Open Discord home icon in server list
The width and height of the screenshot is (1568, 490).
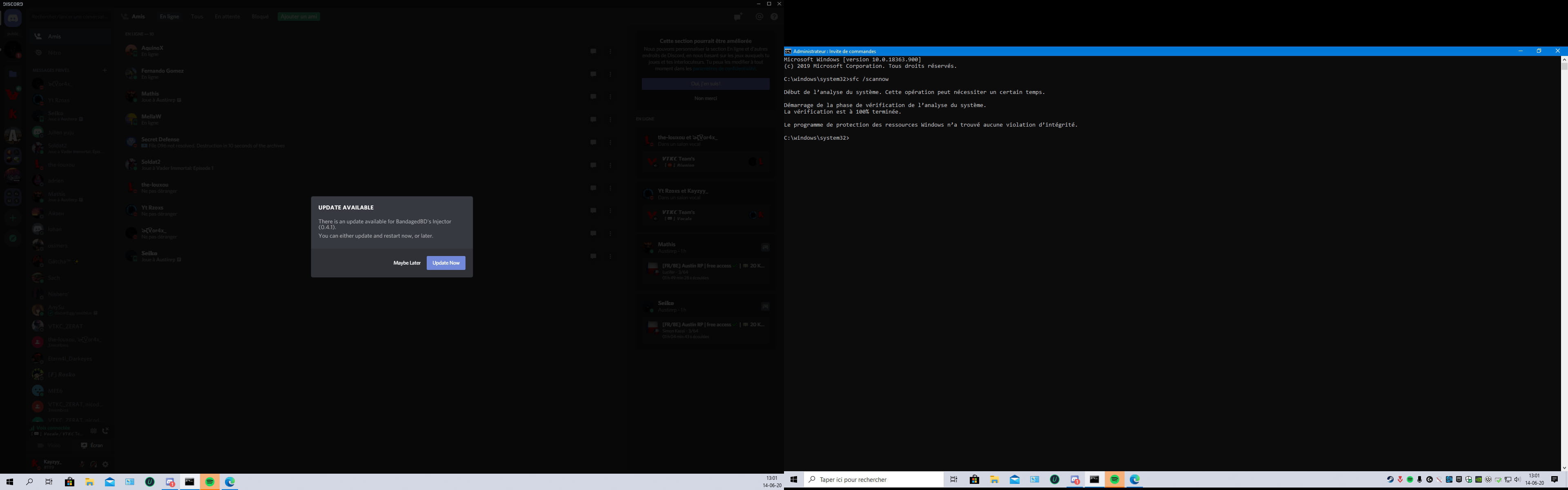[x=13, y=18]
